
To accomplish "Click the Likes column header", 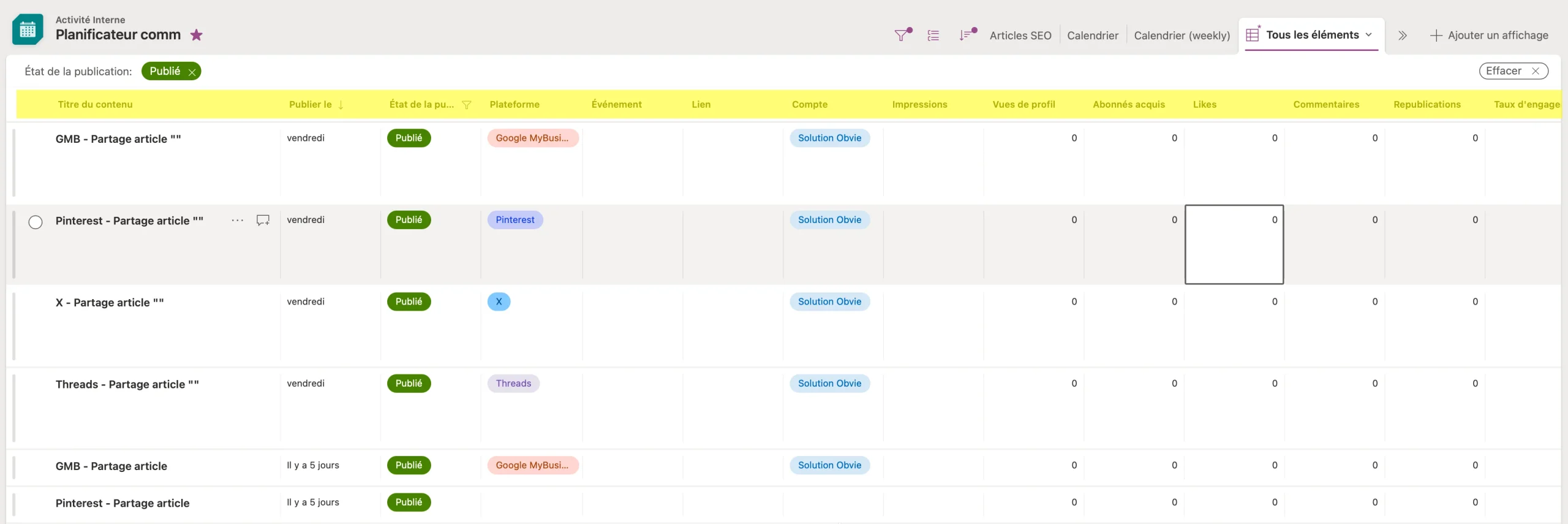I will pos(1204,104).
